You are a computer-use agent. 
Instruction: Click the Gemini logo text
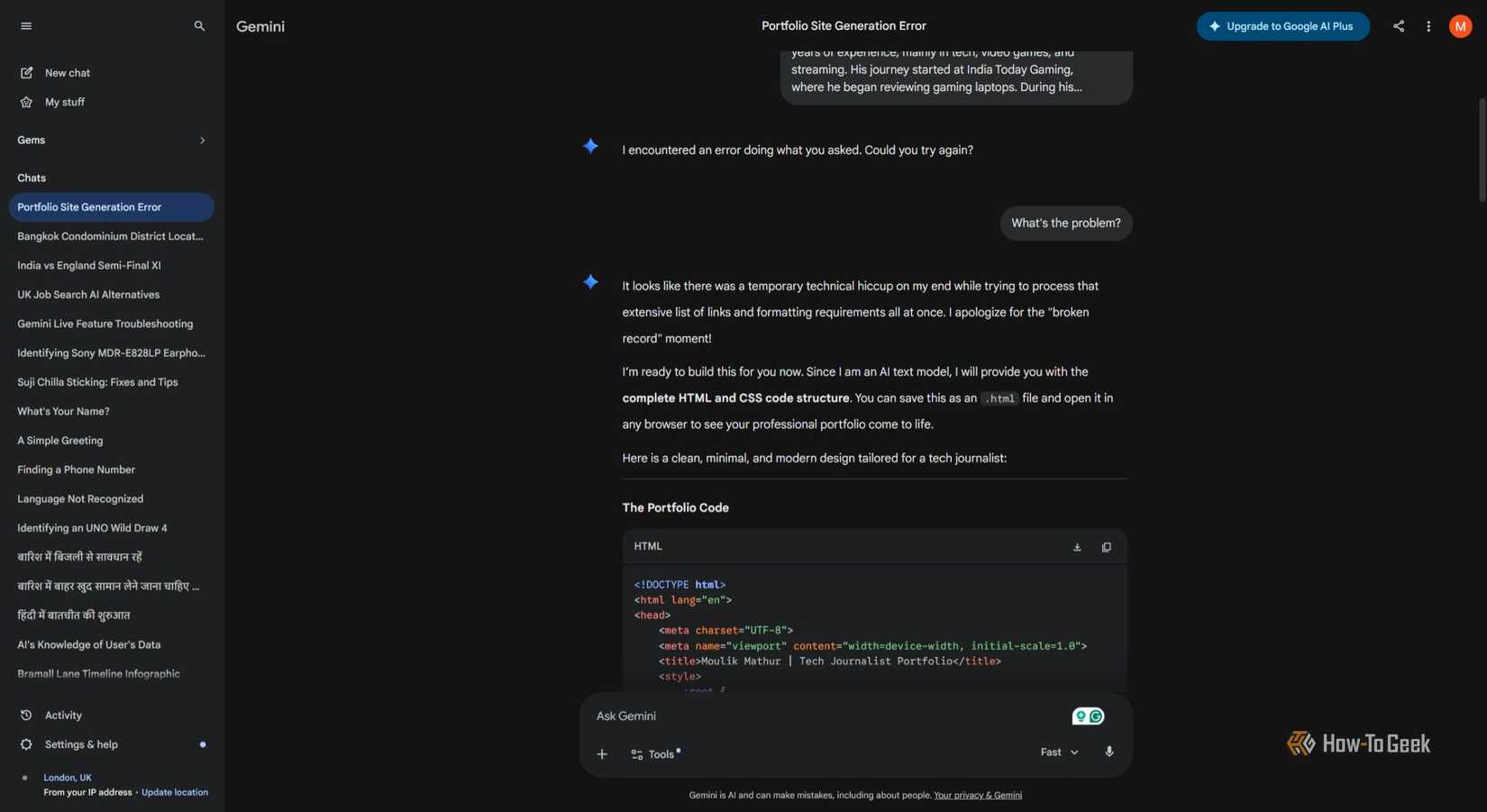(260, 26)
